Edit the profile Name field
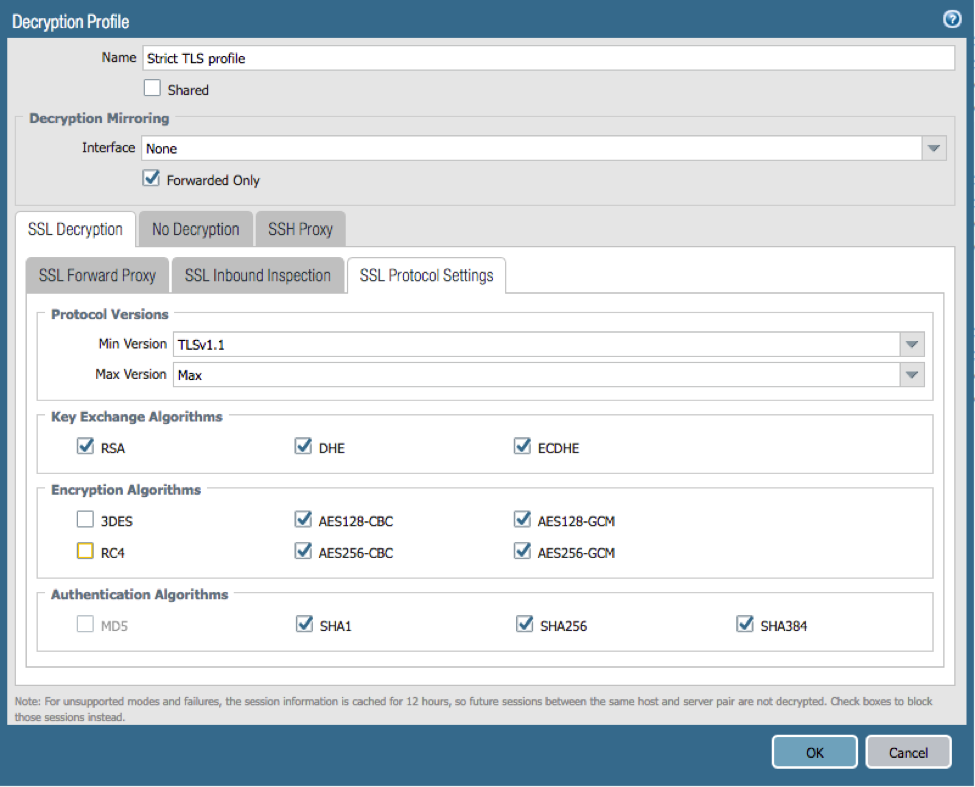 pos(548,58)
